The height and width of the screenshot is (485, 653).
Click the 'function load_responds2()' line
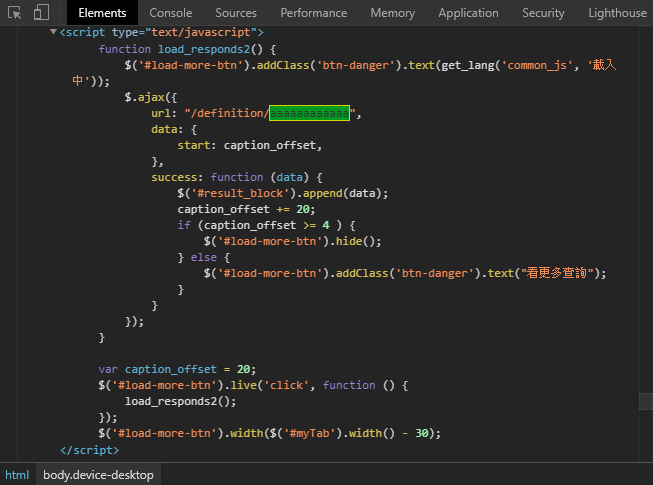(x=187, y=49)
